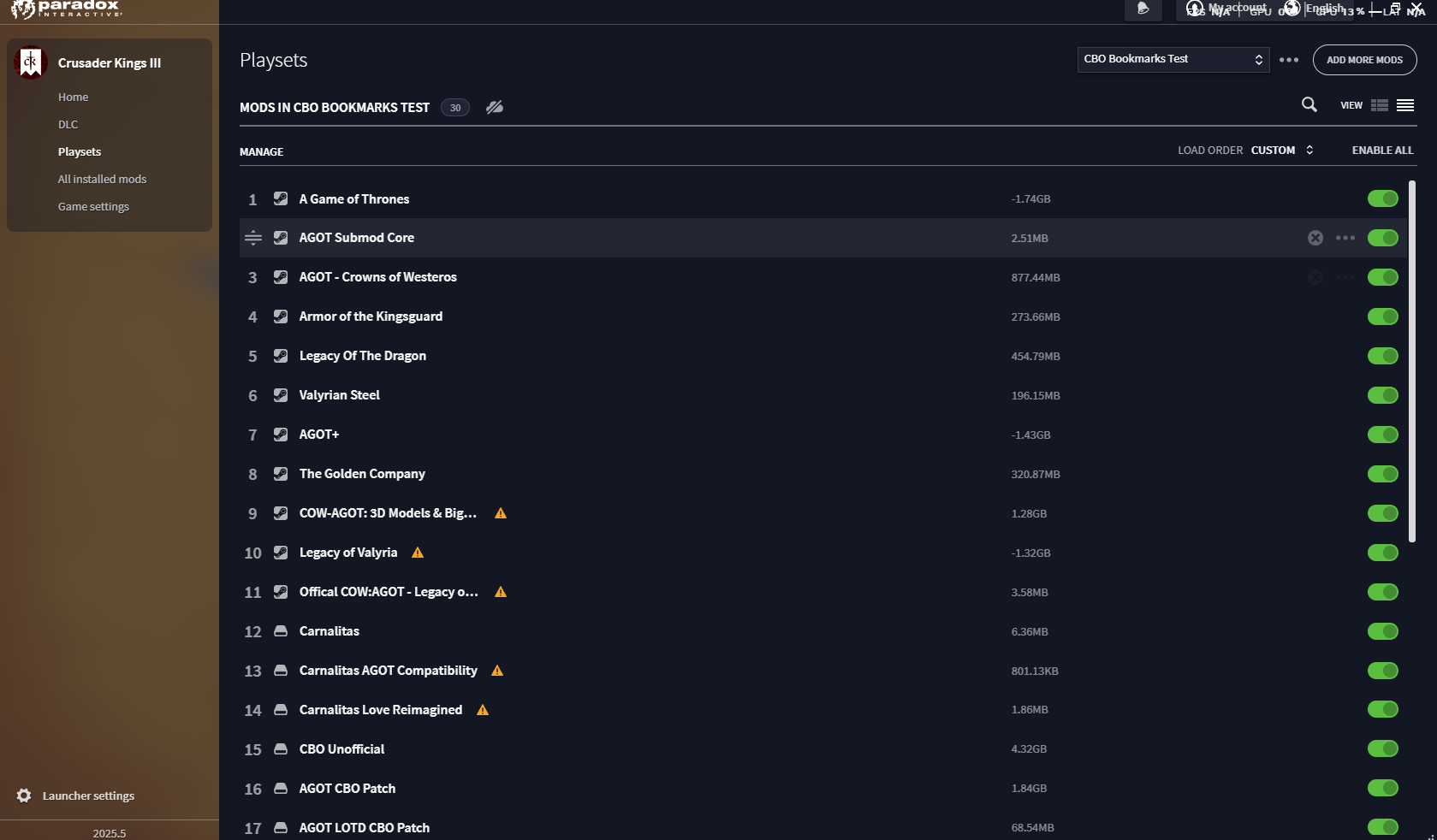Click the Launcher settings gear icon
The image size is (1437, 840).
[x=24, y=796]
